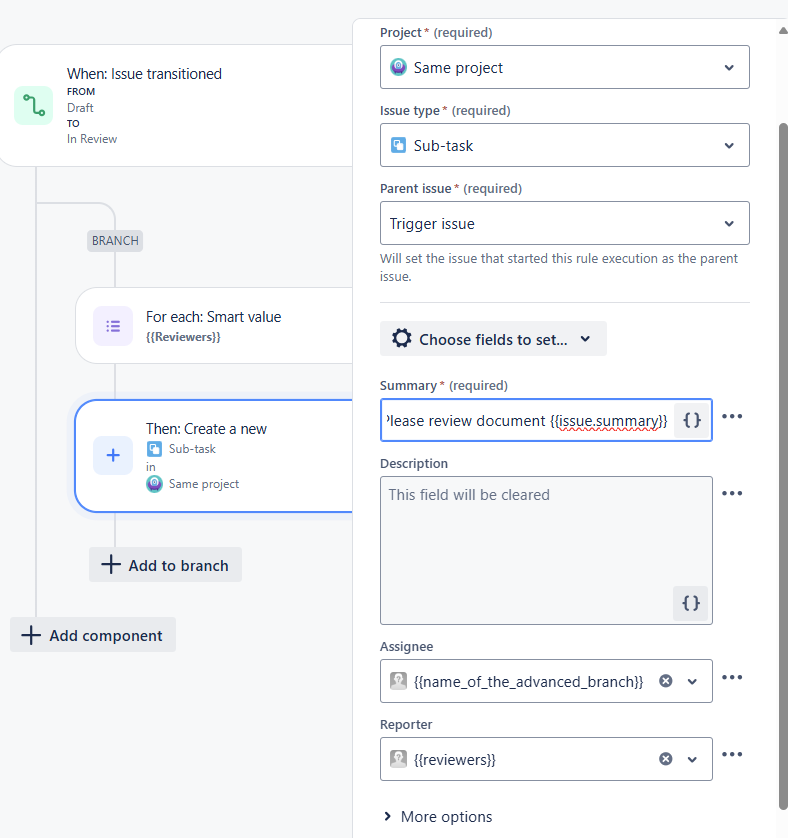The height and width of the screenshot is (838, 788).
Task: Click the blue plus Create action icon
Action: coord(113,455)
